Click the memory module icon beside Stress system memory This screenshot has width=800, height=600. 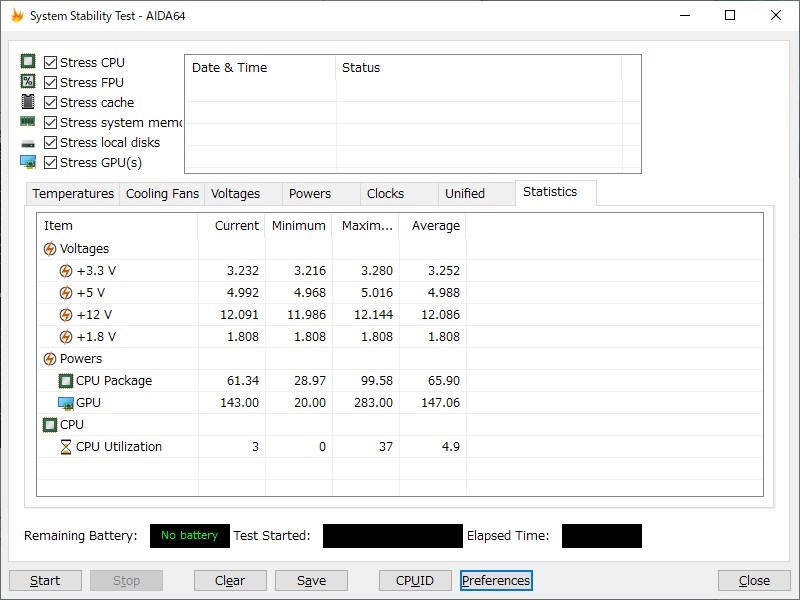pos(28,122)
